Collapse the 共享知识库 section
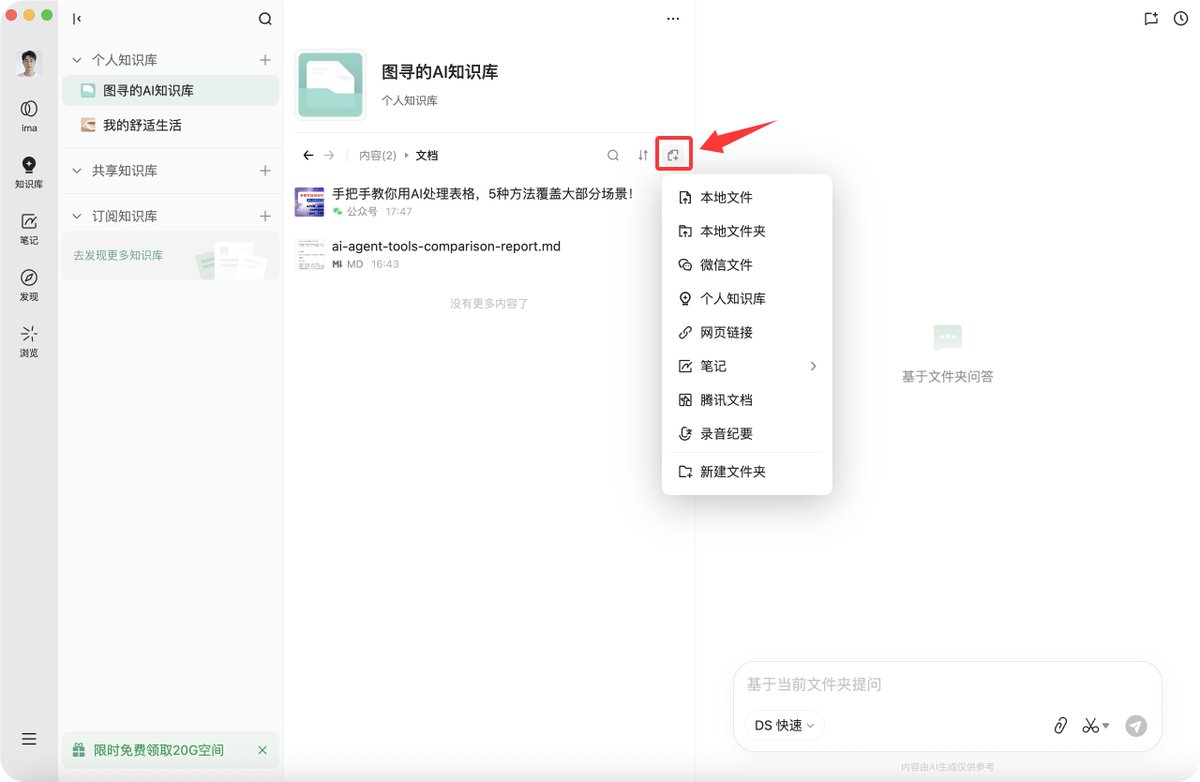1200x782 pixels. [x=78, y=171]
